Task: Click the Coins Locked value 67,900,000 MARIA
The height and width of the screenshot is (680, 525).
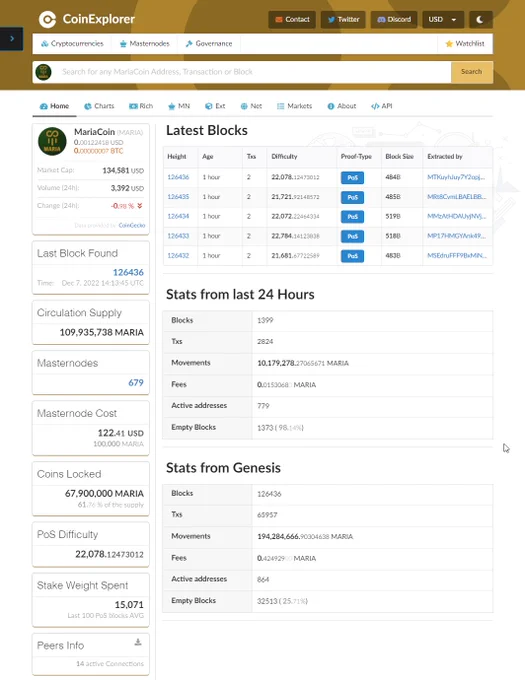Action: tap(104, 494)
